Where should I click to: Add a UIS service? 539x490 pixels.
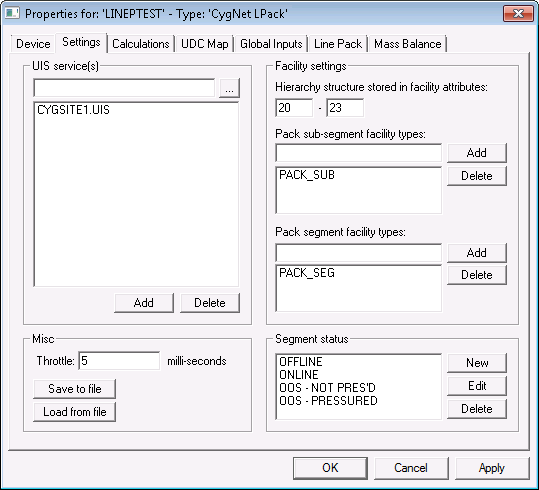click(x=144, y=303)
